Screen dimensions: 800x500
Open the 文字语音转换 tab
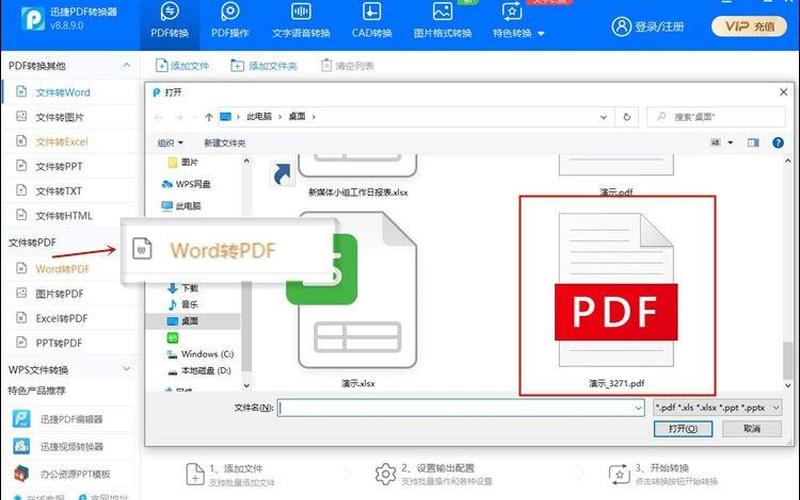[301, 21]
